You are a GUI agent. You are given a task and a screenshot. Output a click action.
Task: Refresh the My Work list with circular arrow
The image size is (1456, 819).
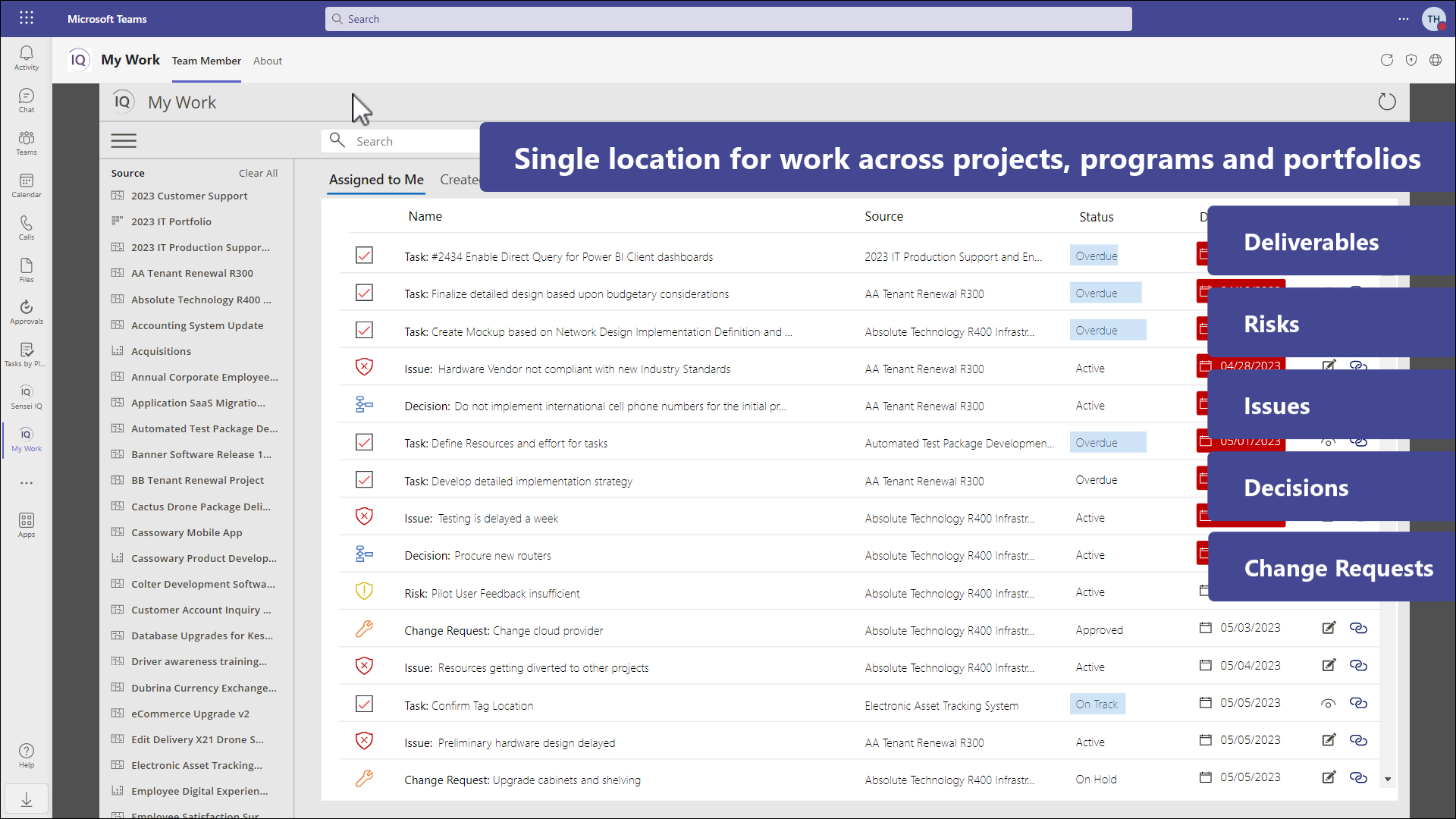coord(1387,102)
